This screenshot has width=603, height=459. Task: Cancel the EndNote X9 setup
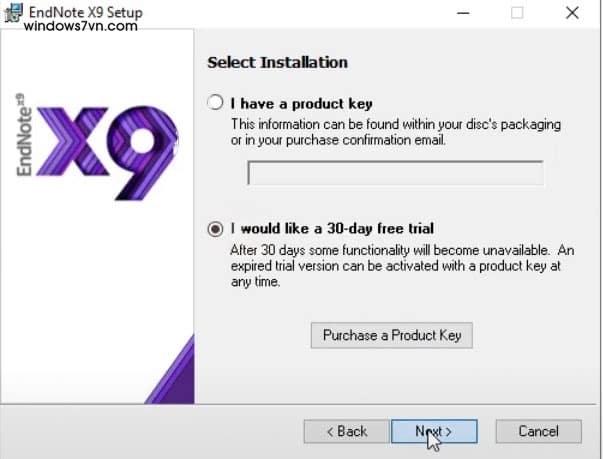(538, 431)
